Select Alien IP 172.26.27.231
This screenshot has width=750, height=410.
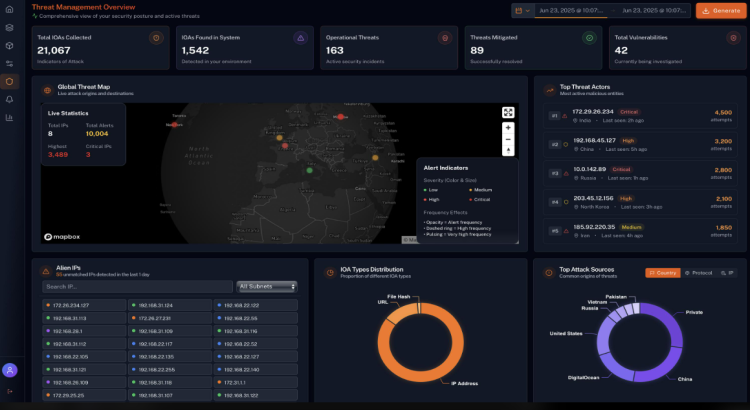coord(170,318)
